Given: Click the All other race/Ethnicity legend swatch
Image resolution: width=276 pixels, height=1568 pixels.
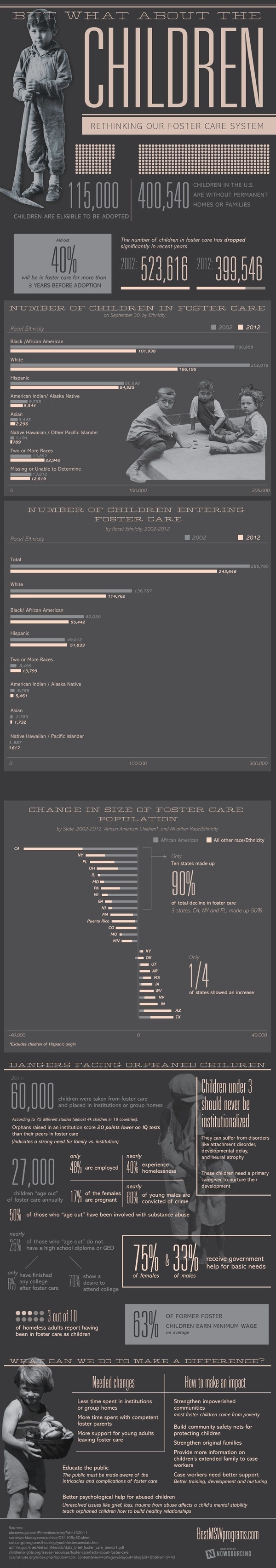Looking at the screenshot, I should tap(208, 840).
